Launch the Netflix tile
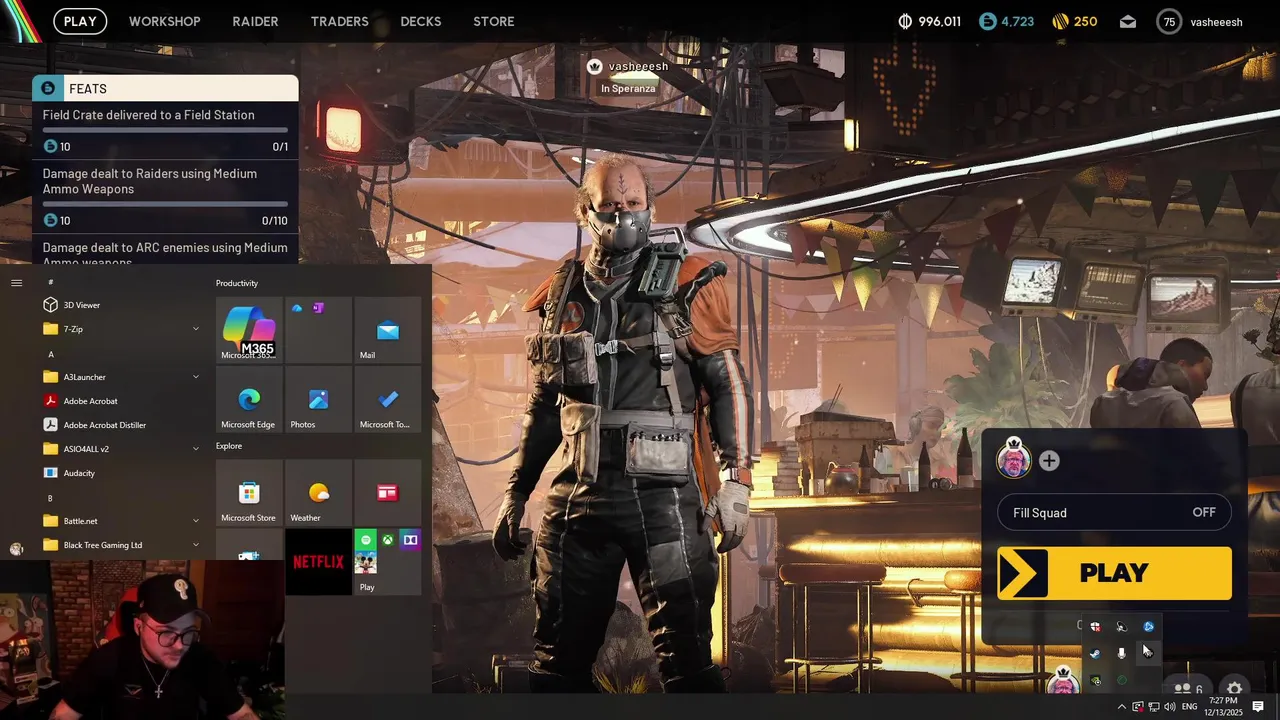The image size is (1280, 720). pyautogui.click(x=318, y=561)
